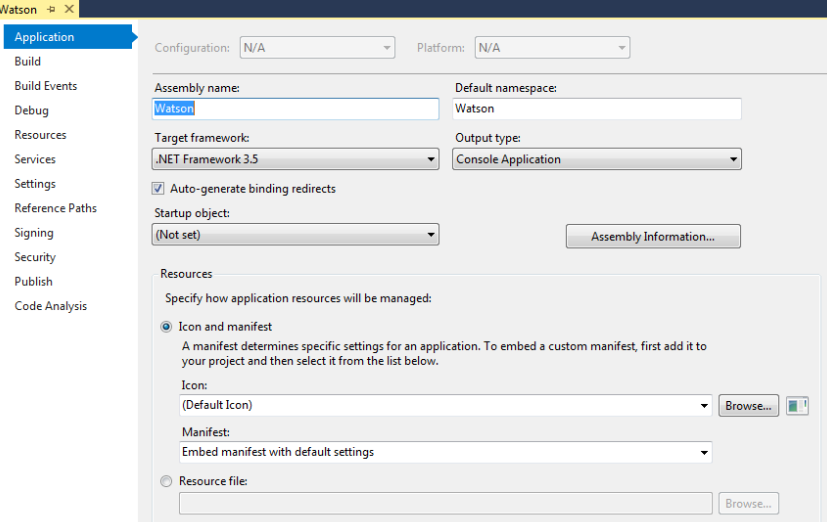827x522 pixels.
Task: Click the manifest description paragraph text
Action: coord(444,354)
